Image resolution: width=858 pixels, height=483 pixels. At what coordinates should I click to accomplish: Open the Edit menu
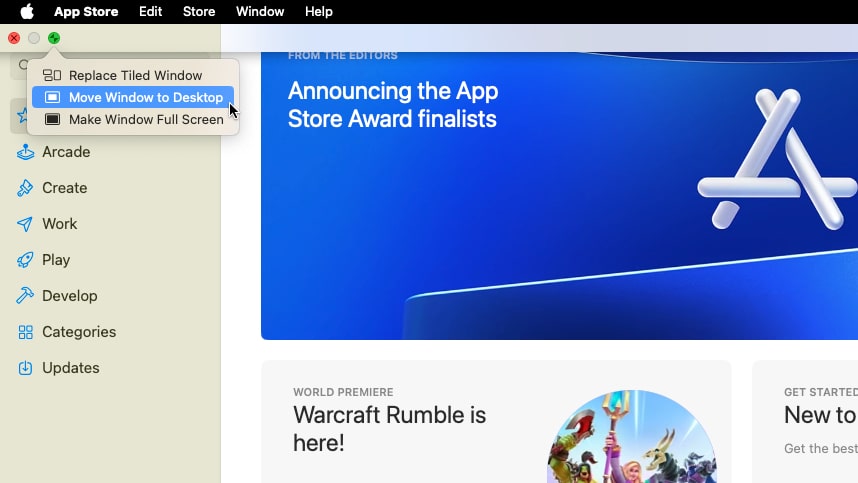[x=150, y=11]
